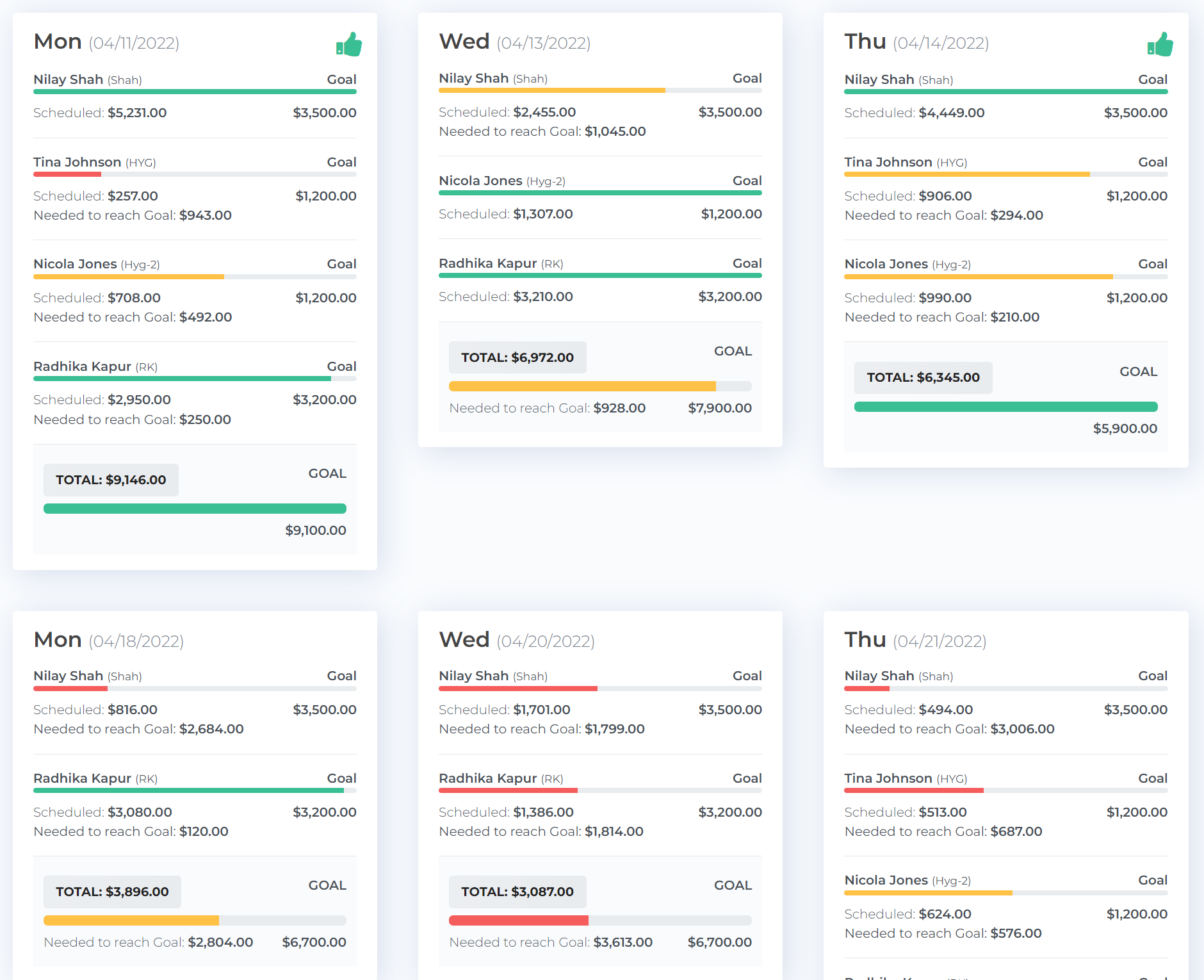The width and height of the screenshot is (1204, 980).
Task: Select the TOTAL: $6,345.00 badge
Action: pyautogui.click(x=923, y=378)
